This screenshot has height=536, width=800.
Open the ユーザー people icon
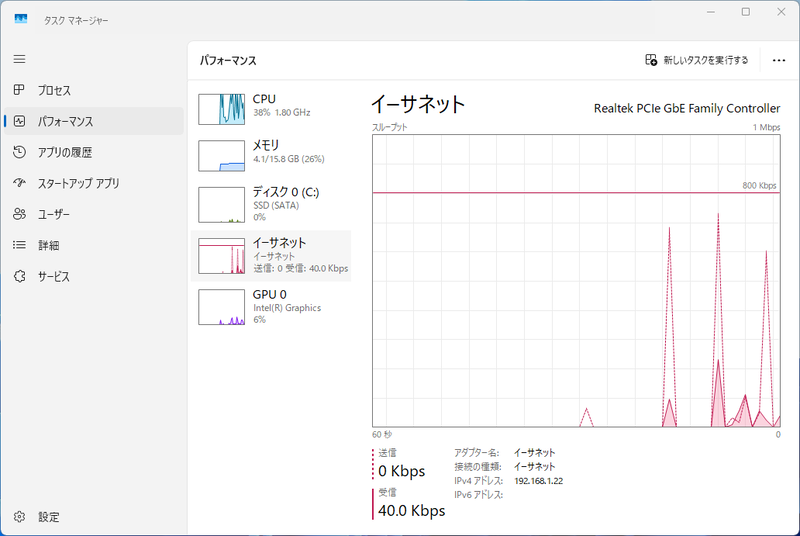(x=19, y=214)
